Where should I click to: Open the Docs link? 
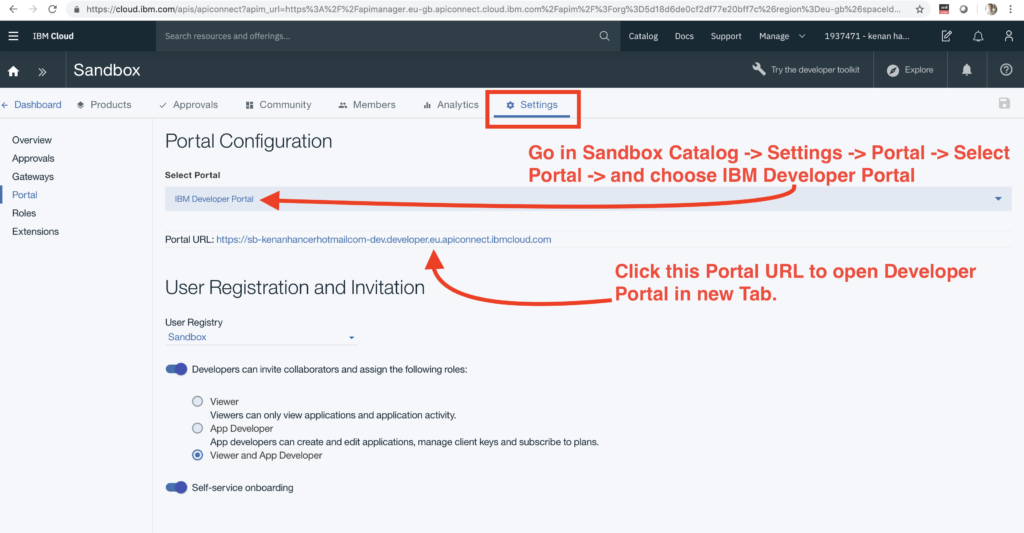click(x=684, y=36)
